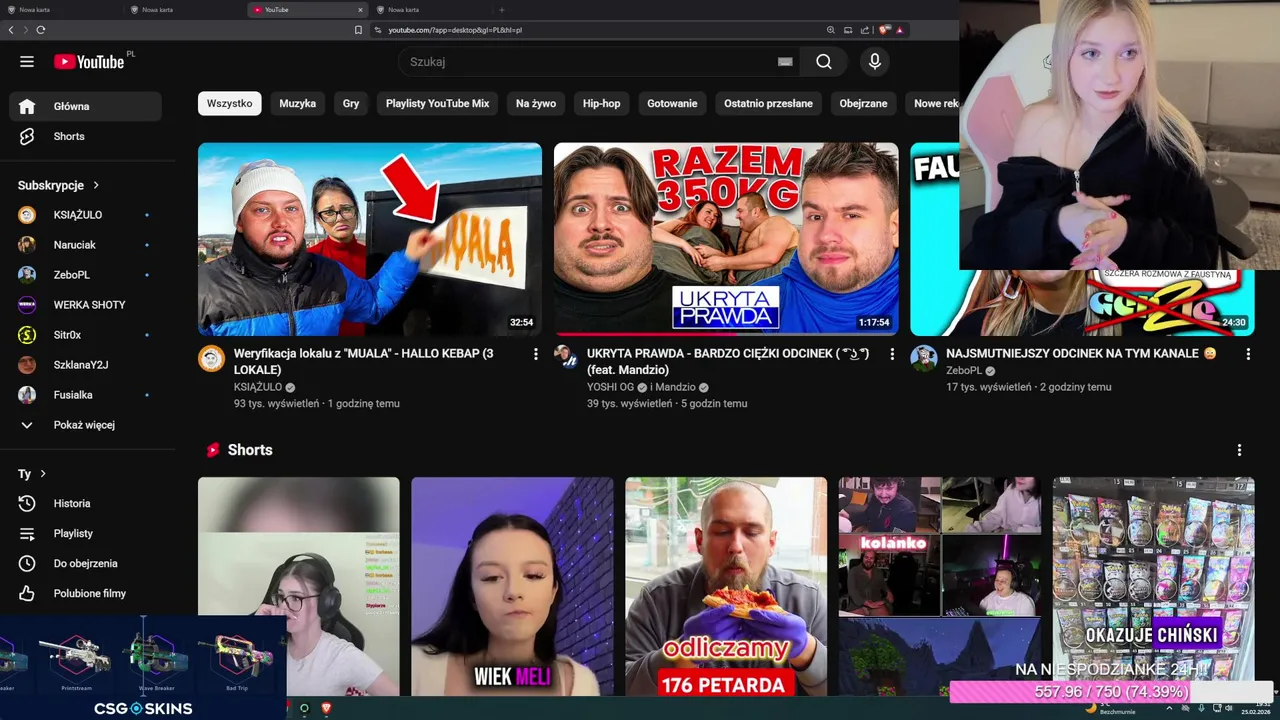Viewport: 1280px width, 720px height.
Task: Expand the Ty section arrow
Action: click(43, 474)
